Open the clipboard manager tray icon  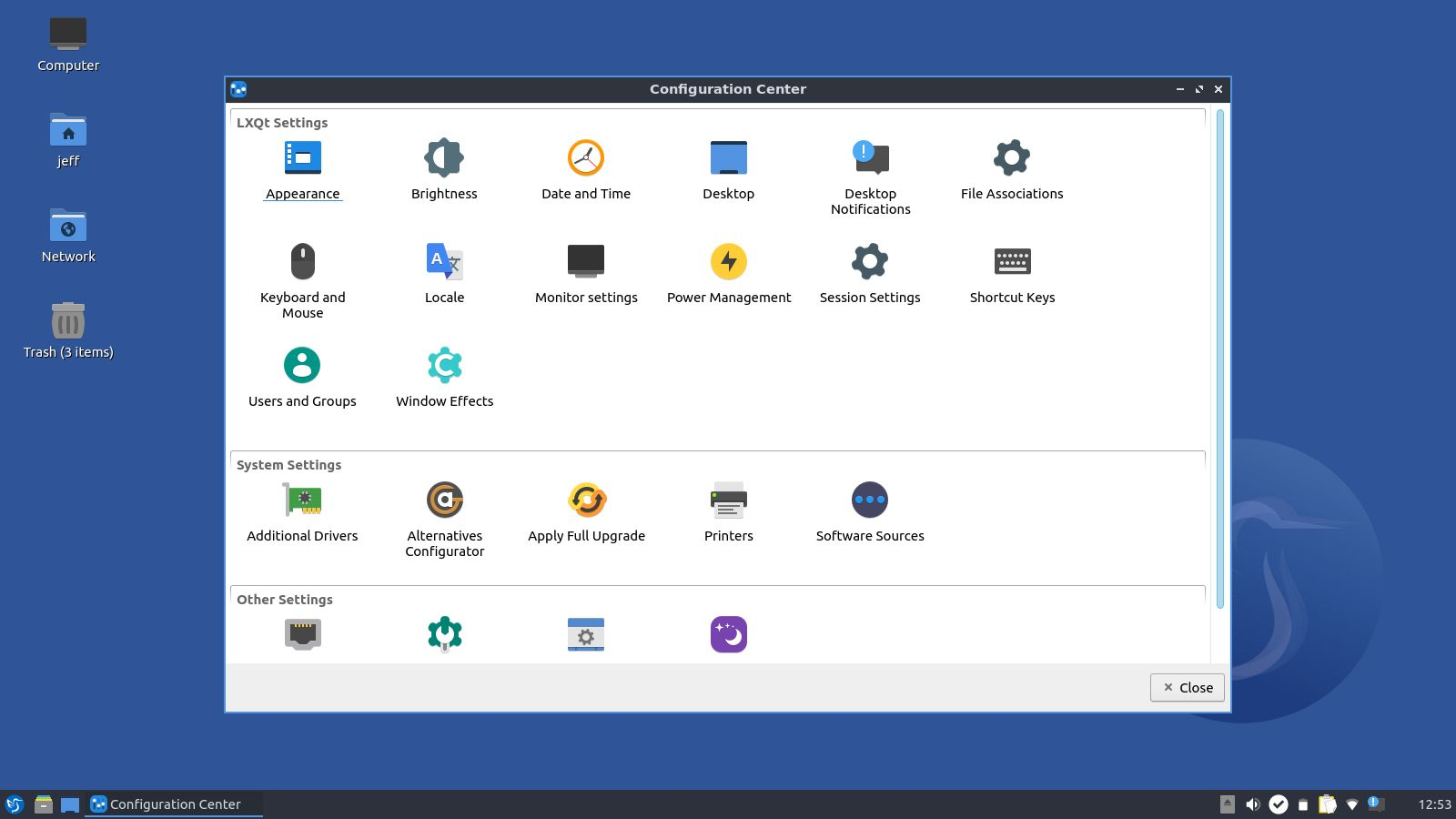tap(1327, 804)
